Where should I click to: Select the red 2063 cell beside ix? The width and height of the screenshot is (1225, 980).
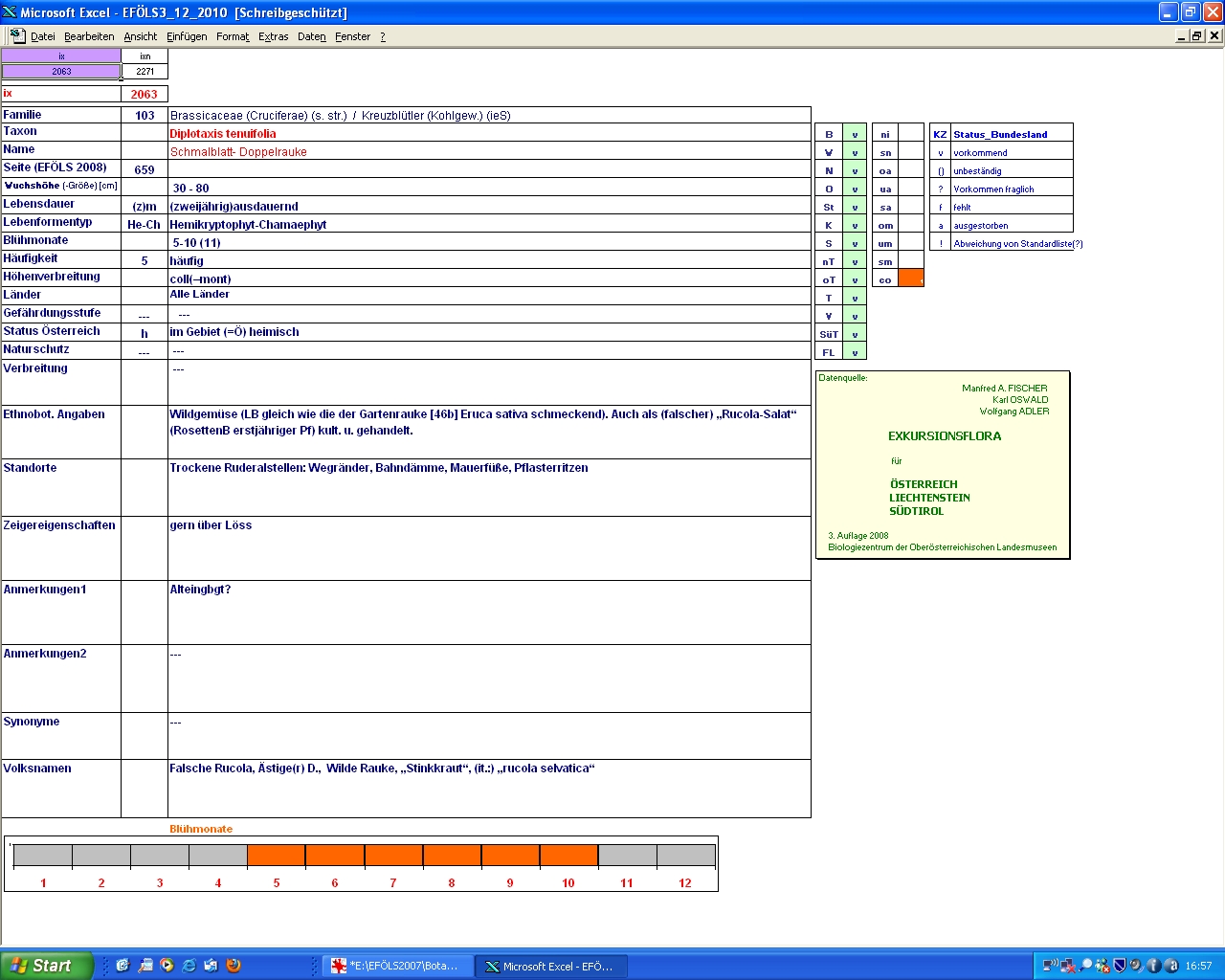point(145,94)
